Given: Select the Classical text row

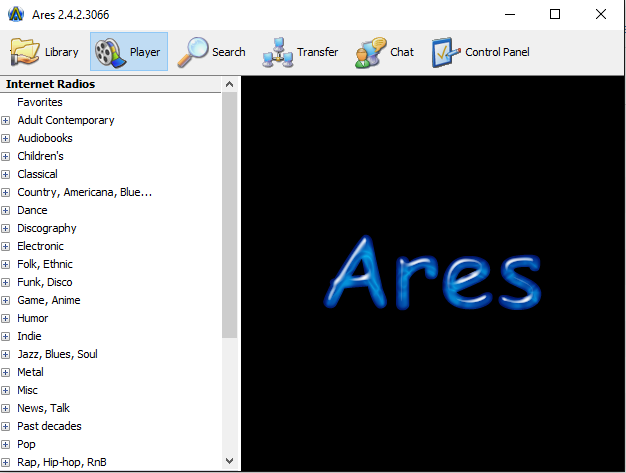Looking at the screenshot, I should click(x=38, y=174).
